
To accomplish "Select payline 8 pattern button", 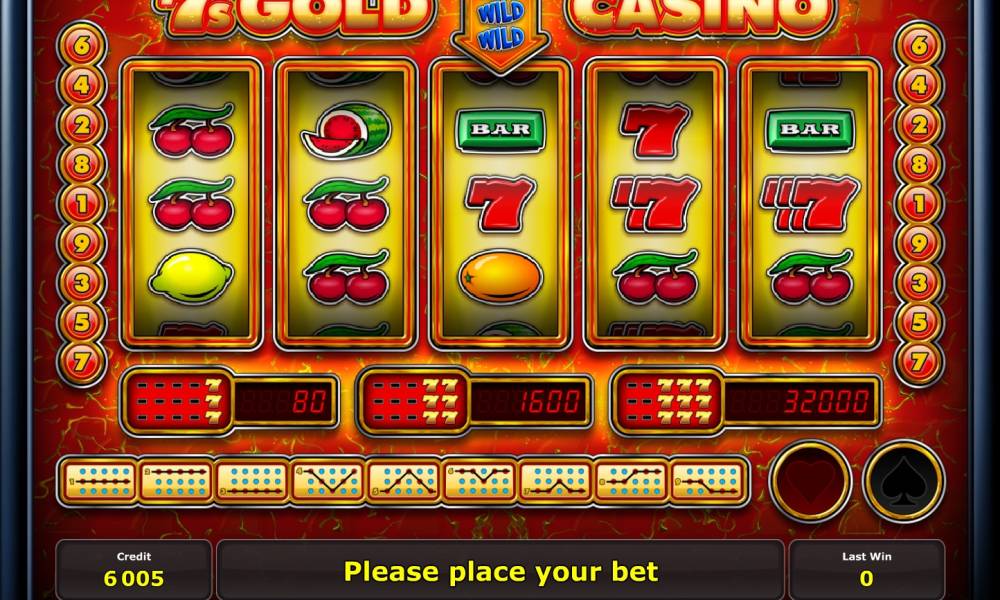I will pos(631,481).
